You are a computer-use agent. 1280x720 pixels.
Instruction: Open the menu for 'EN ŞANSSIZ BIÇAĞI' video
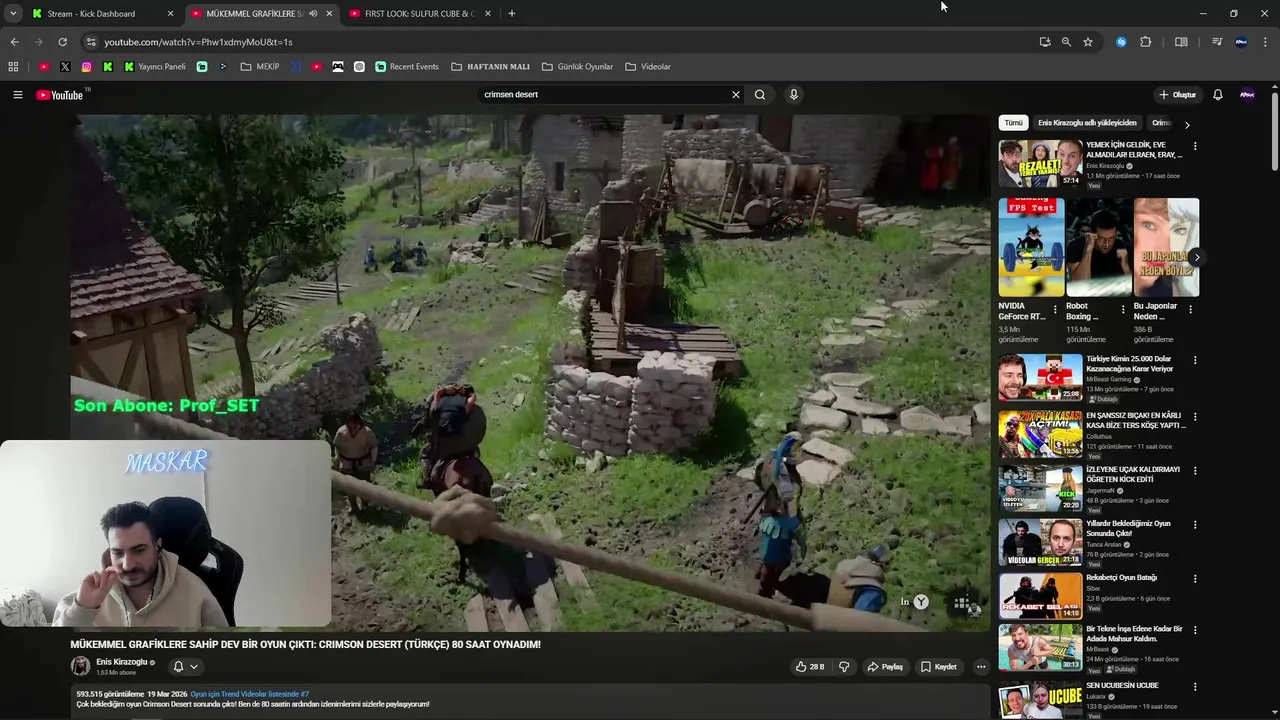1194,417
